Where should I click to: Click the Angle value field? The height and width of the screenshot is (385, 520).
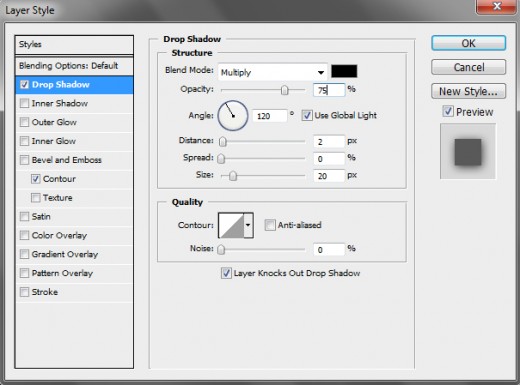coord(270,116)
